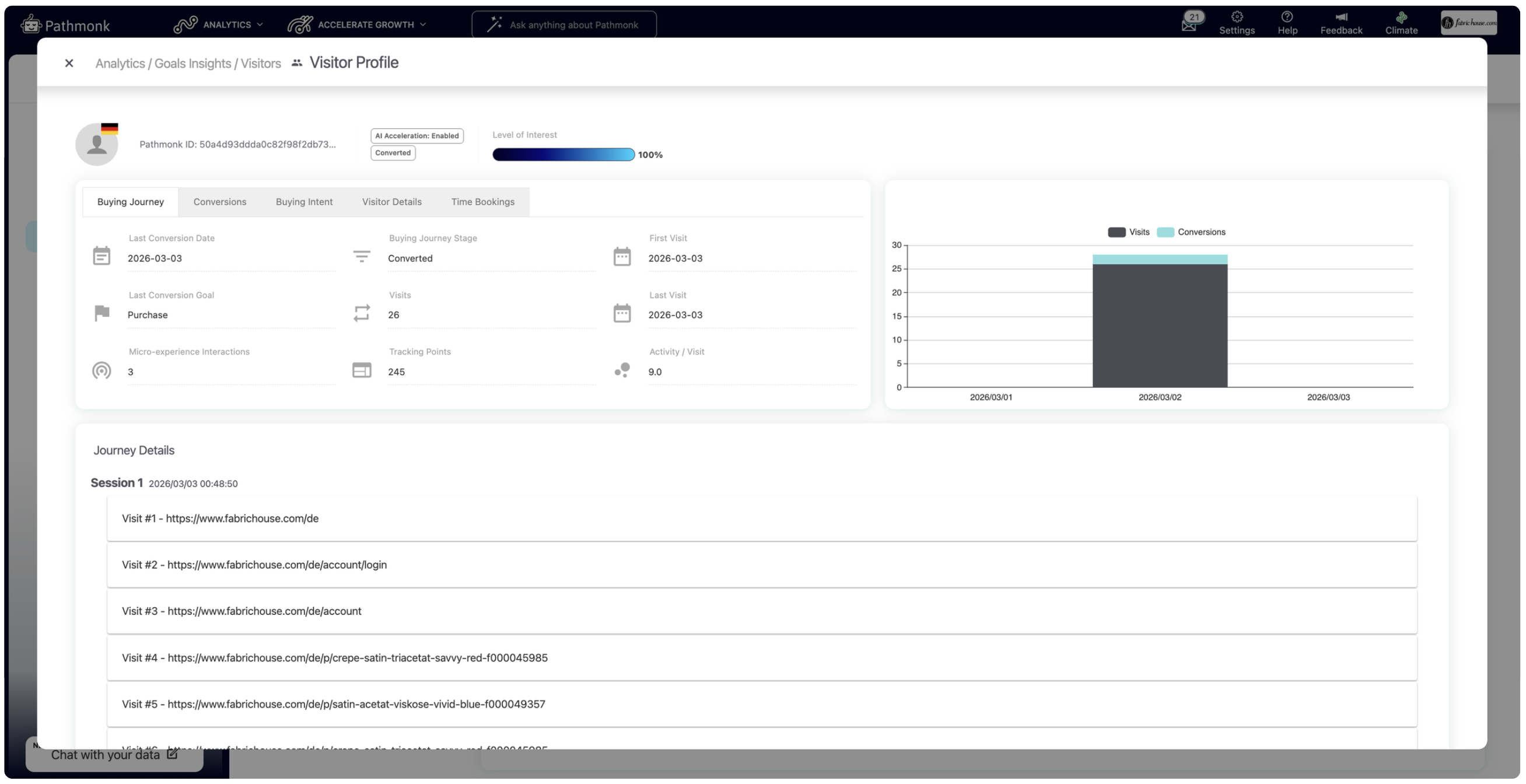The width and height of the screenshot is (1526, 784).
Task: Open the Climate leaf icon
Action: click(x=1401, y=17)
